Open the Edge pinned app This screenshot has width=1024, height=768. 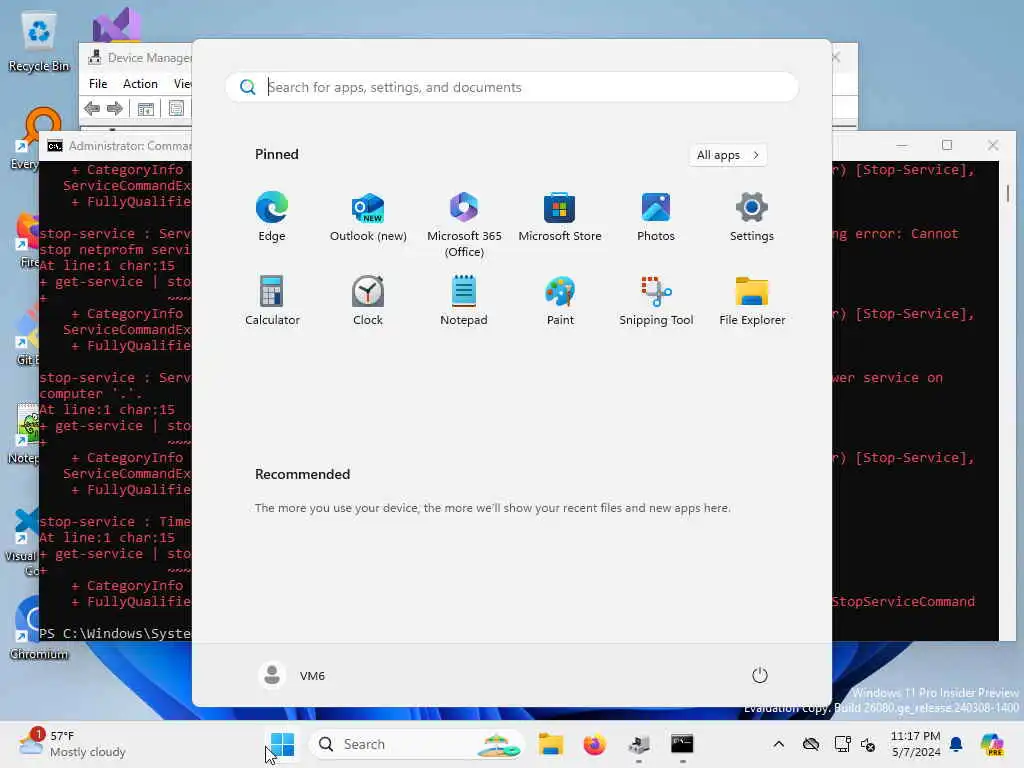[x=272, y=217]
